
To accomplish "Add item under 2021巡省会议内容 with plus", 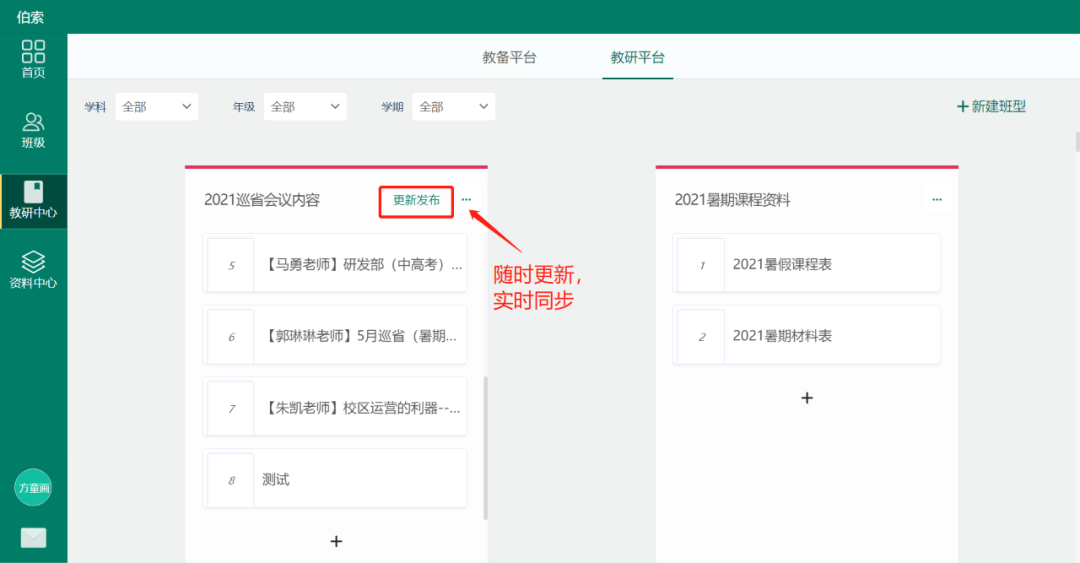I will [x=336, y=542].
